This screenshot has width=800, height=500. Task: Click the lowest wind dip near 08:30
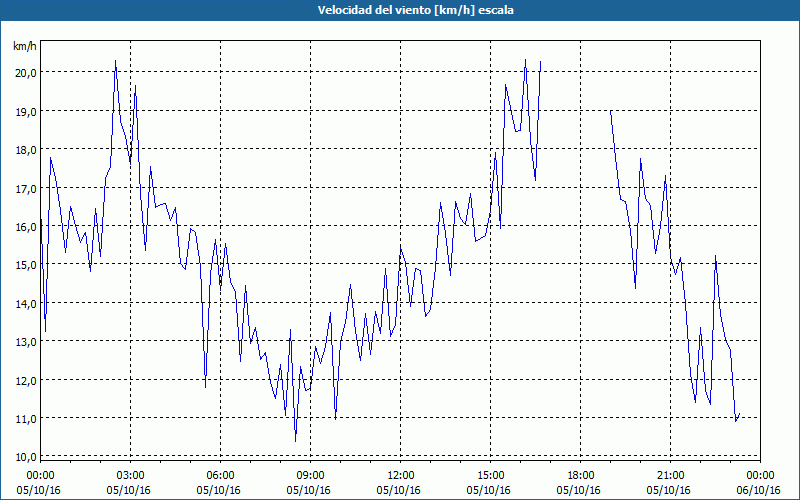295,441
